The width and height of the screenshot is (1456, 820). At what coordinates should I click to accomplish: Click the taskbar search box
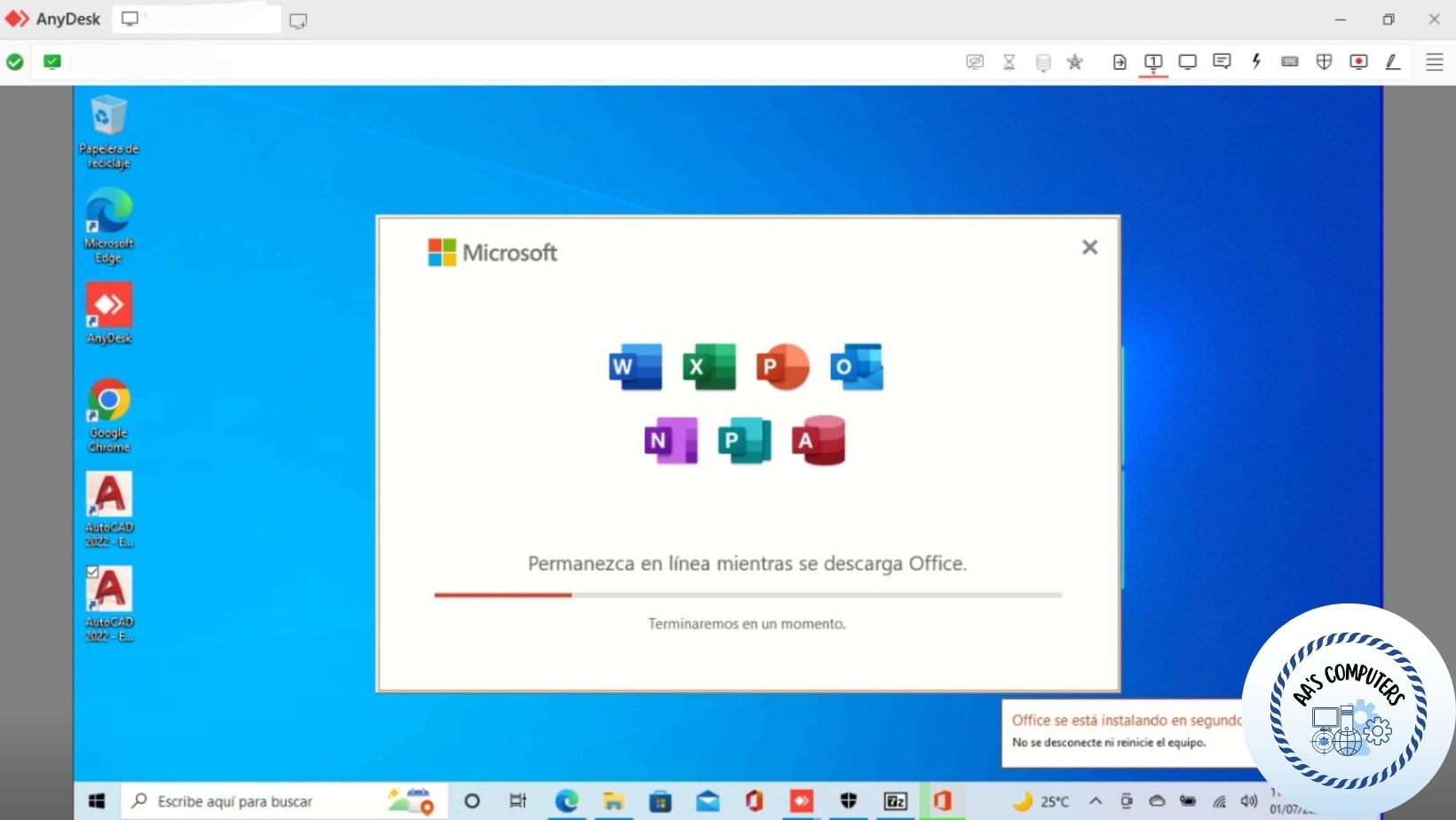point(284,801)
